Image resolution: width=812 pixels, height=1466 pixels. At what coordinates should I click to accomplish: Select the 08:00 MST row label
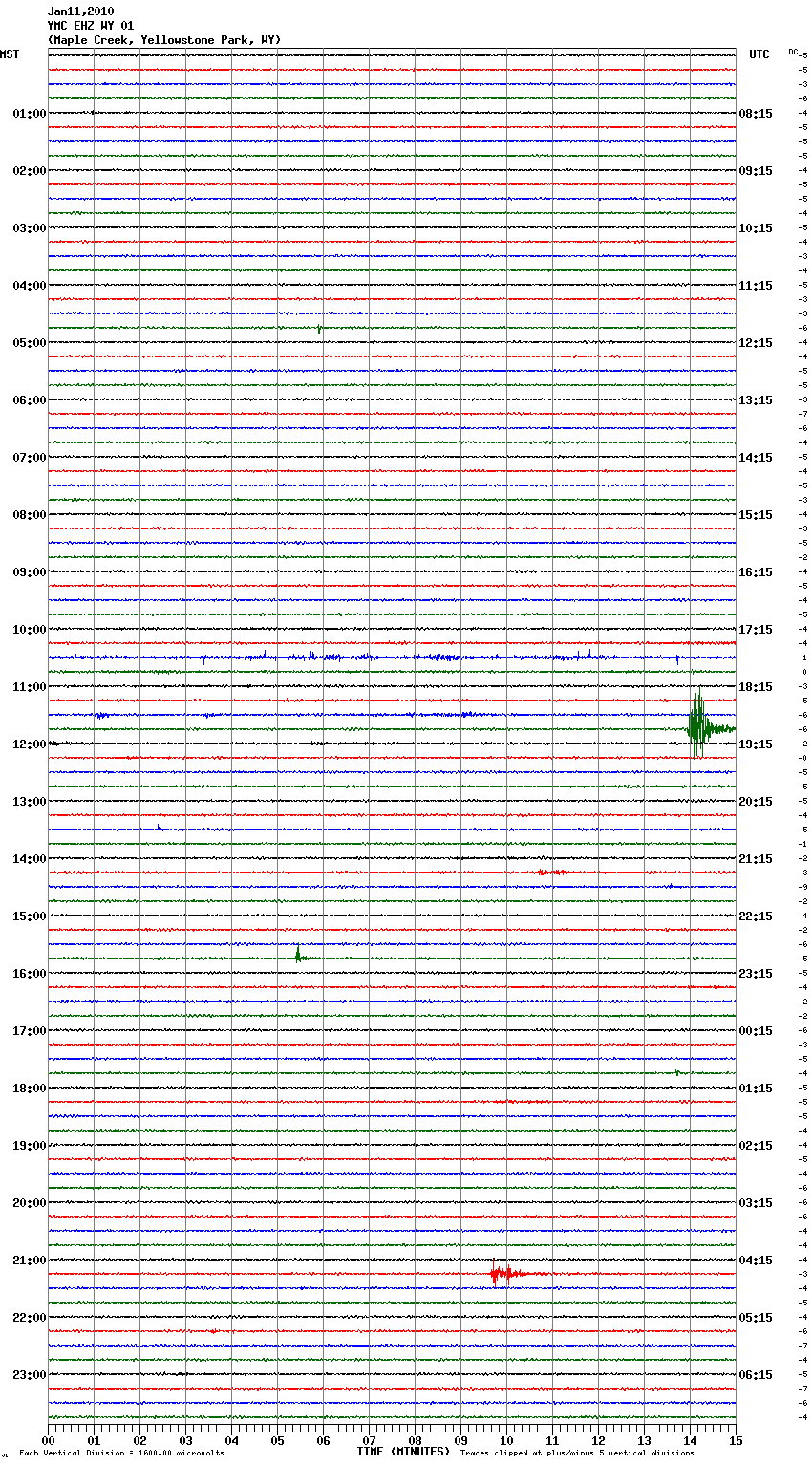click(30, 515)
